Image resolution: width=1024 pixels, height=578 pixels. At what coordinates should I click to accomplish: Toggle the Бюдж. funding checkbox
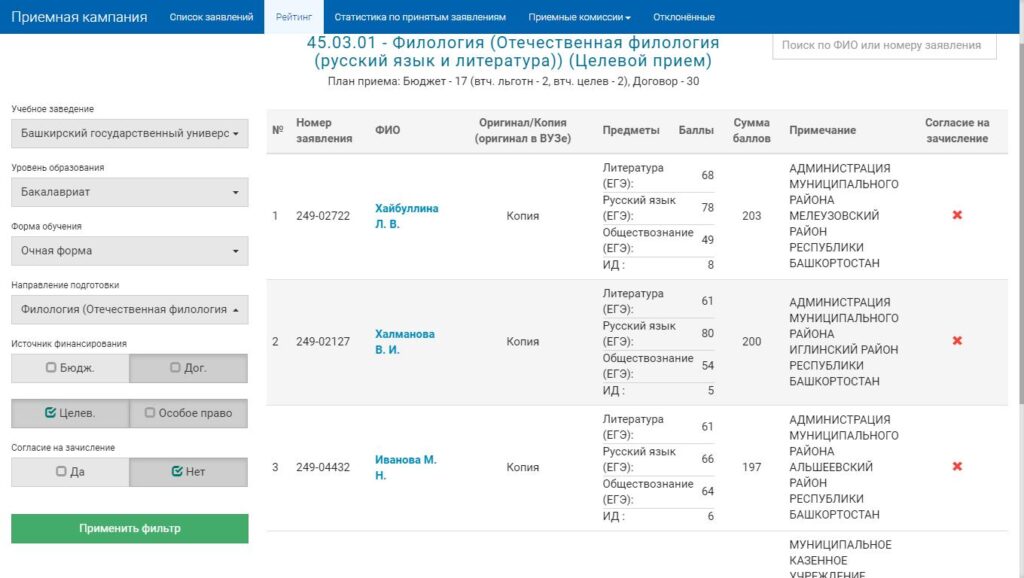[70, 368]
